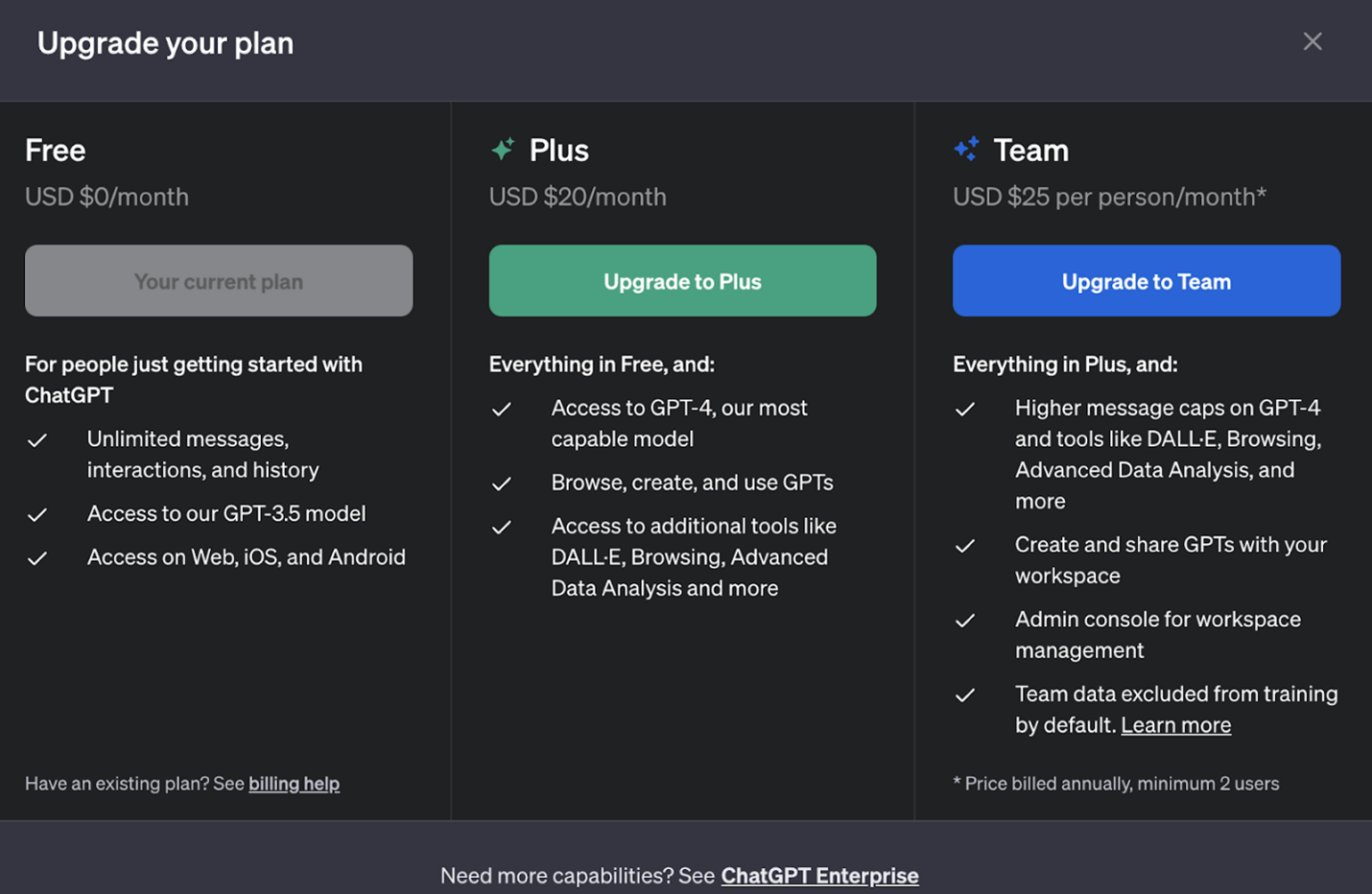Click the greyed Your current plan button
1372x894 pixels.
pyautogui.click(x=219, y=281)
